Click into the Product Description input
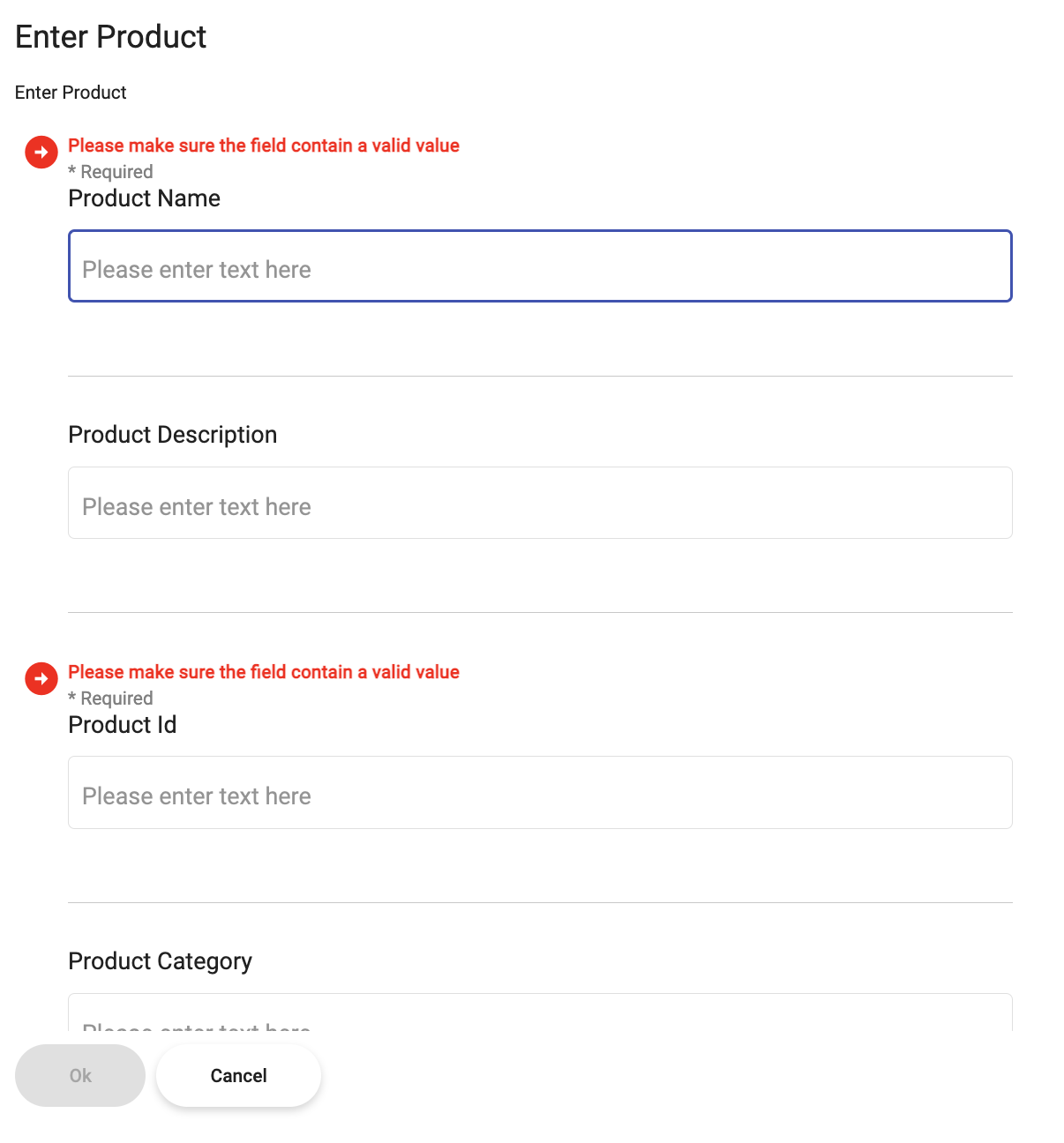 click(x=540, y=503)
